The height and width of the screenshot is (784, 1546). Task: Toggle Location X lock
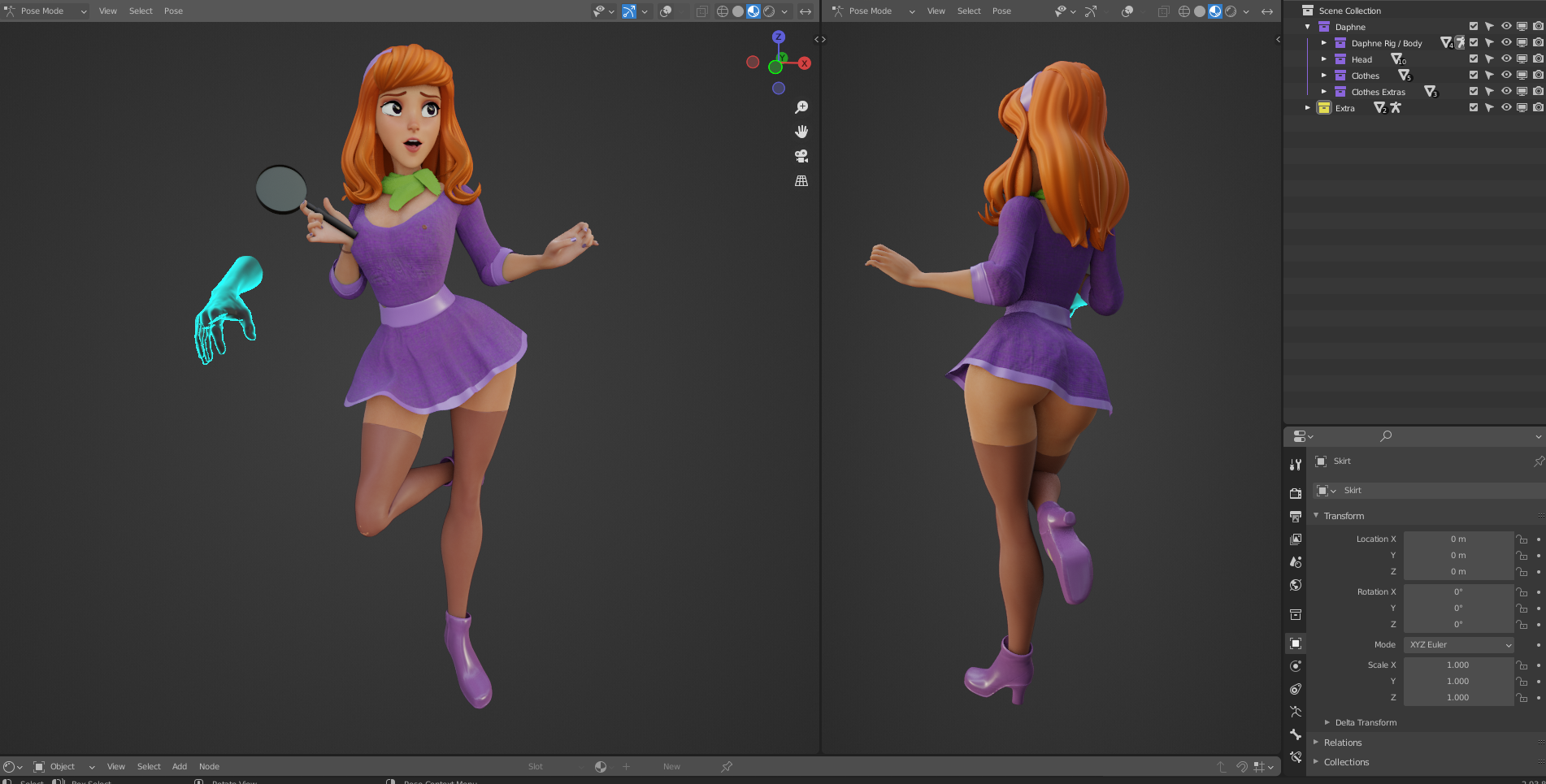click(x=1522, y=539)
